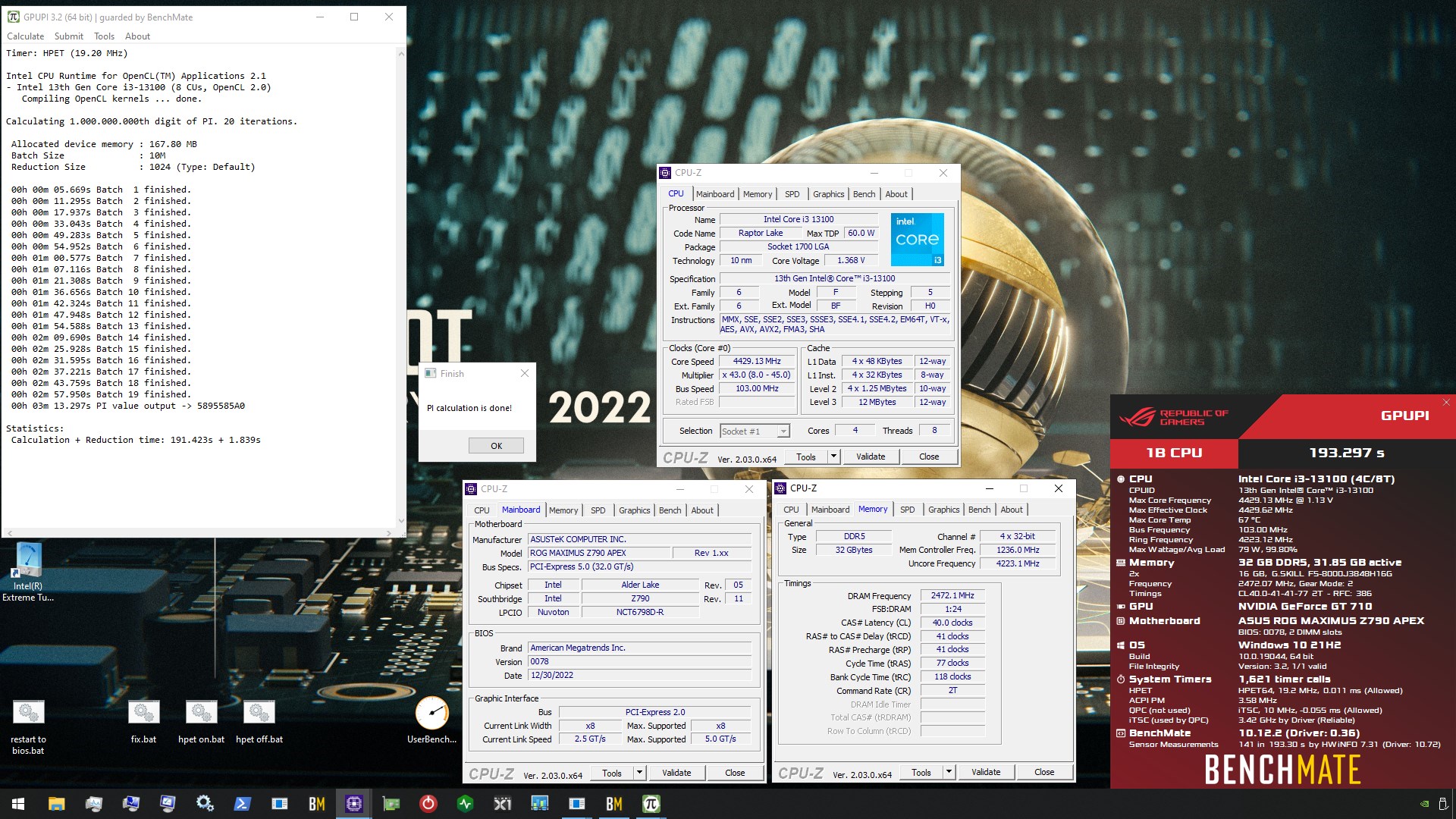Viewport: 1456px width, 819px height.
Task: Click the System Timers clock icon in BenchMate
Action: tap(1121, 679)
